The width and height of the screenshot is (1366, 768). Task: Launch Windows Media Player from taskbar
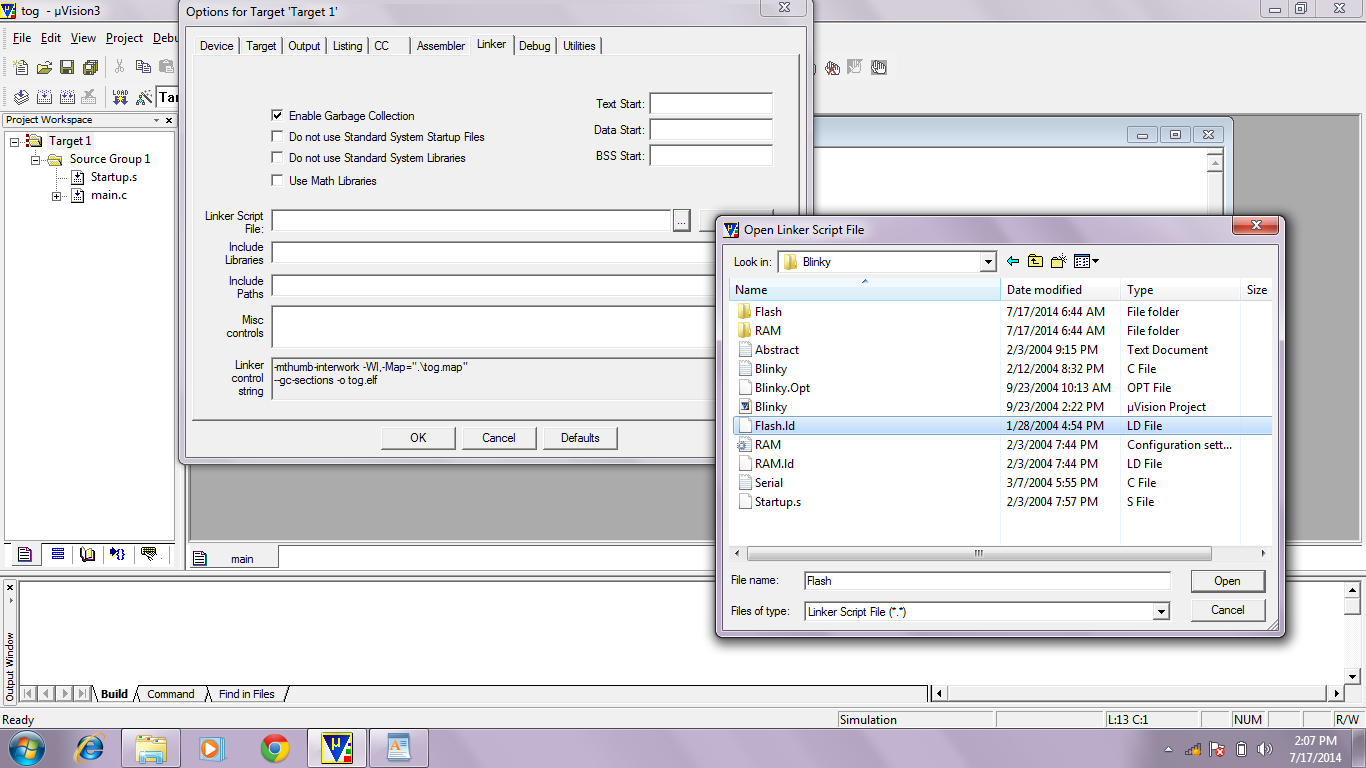212,748
